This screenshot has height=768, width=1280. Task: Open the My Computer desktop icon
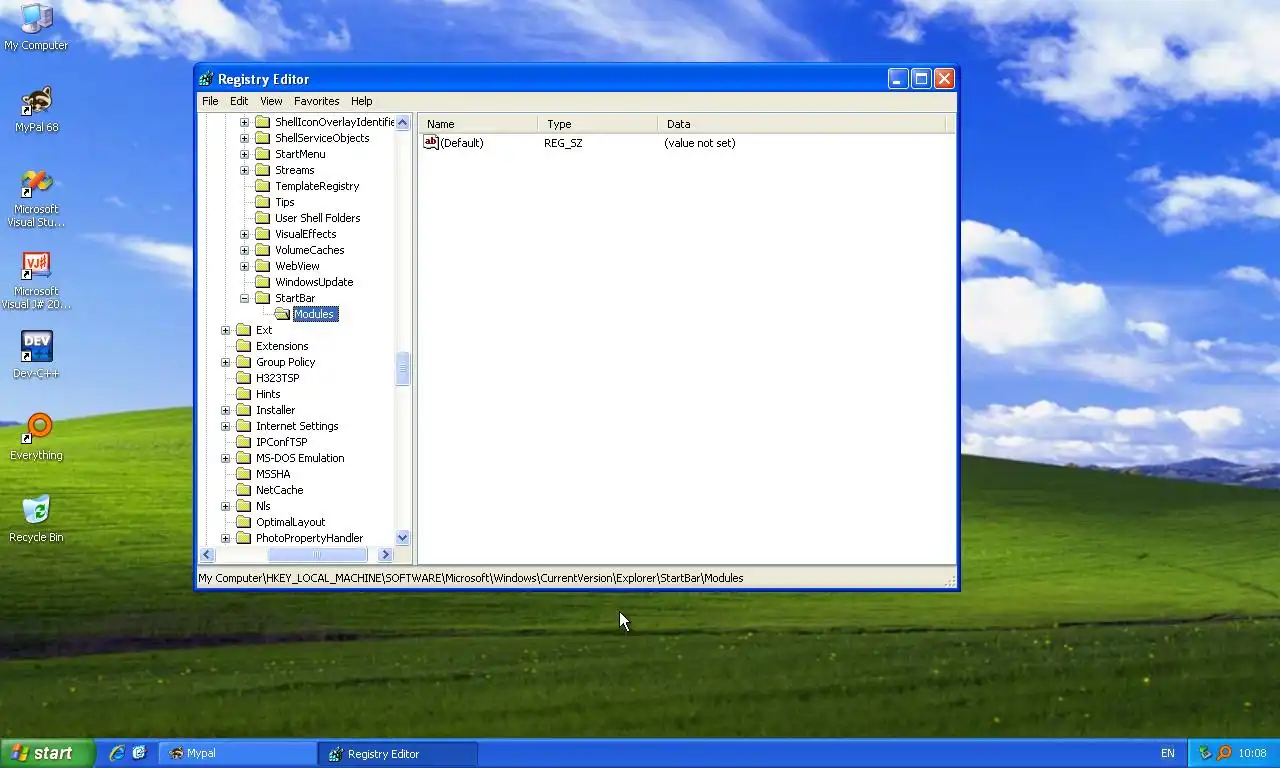coord(36,18)
